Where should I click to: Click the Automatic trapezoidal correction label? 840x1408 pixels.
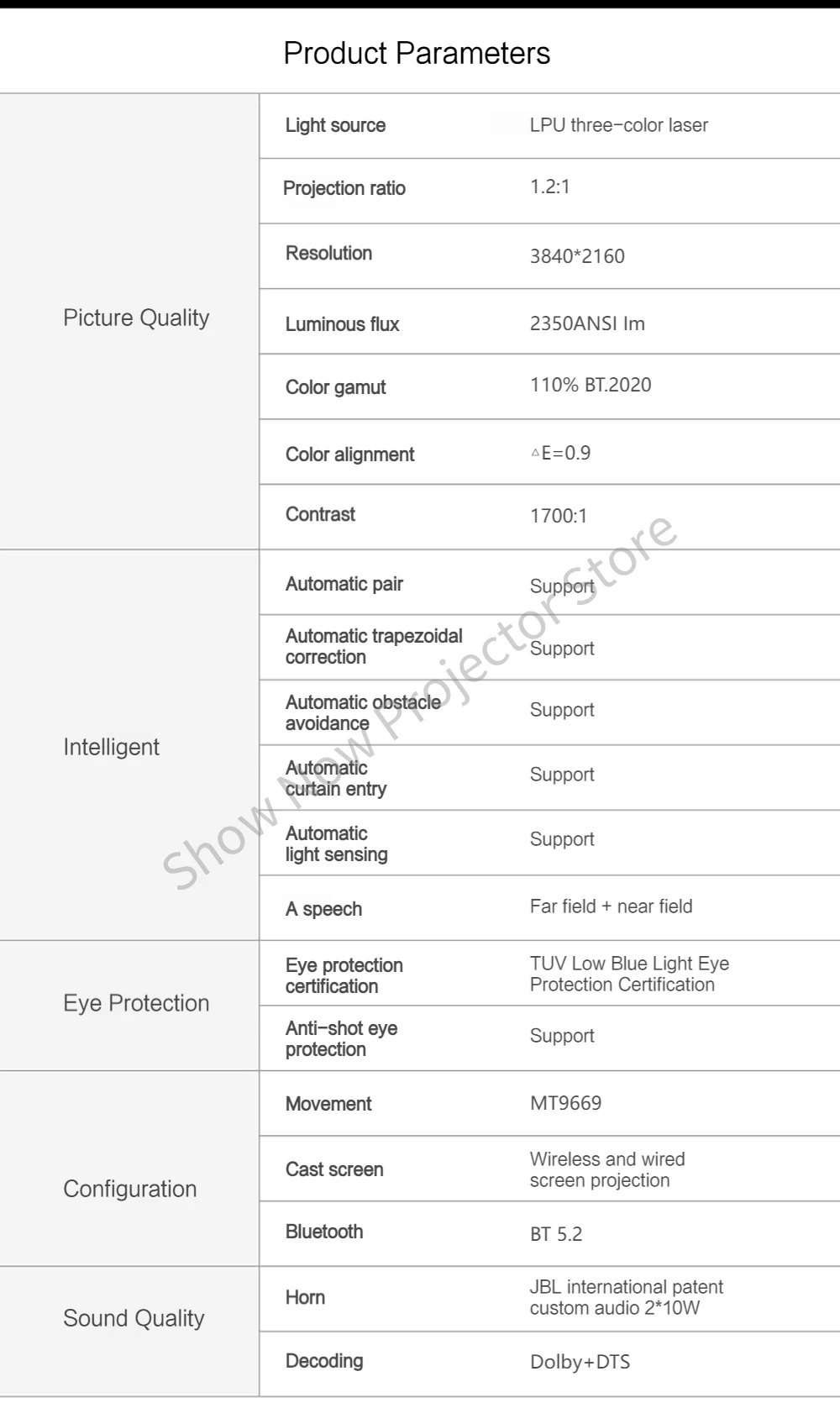373,646
